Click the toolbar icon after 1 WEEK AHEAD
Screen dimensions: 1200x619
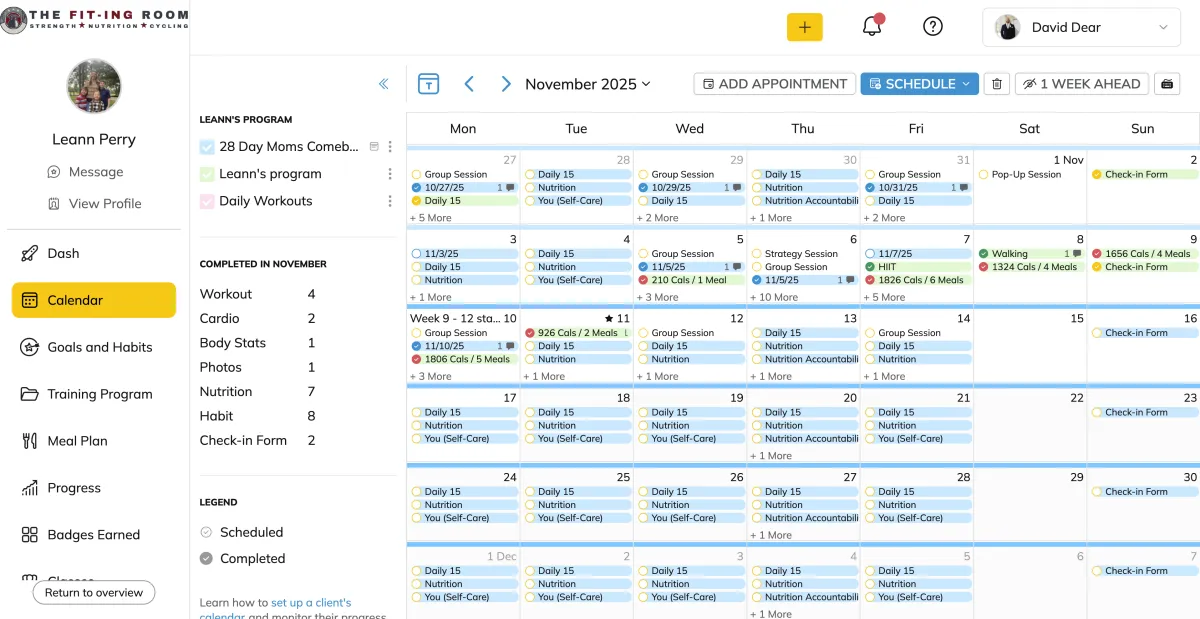[1166, 84]
